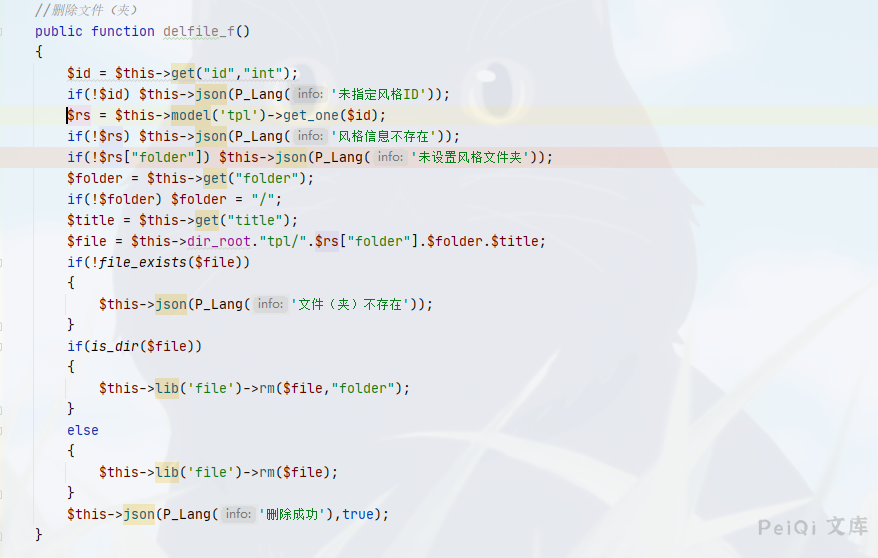Click the else keyword

tap(83, 430)
